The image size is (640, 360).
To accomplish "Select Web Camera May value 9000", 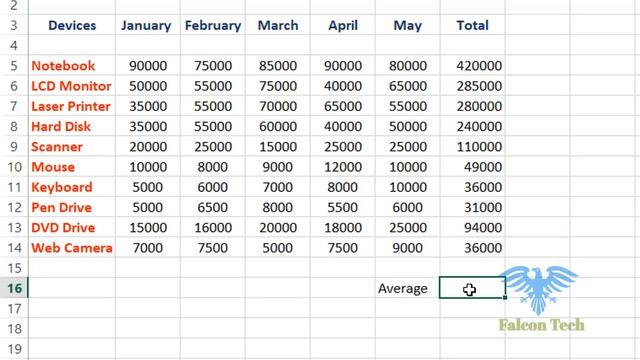I will pos(407,248).
